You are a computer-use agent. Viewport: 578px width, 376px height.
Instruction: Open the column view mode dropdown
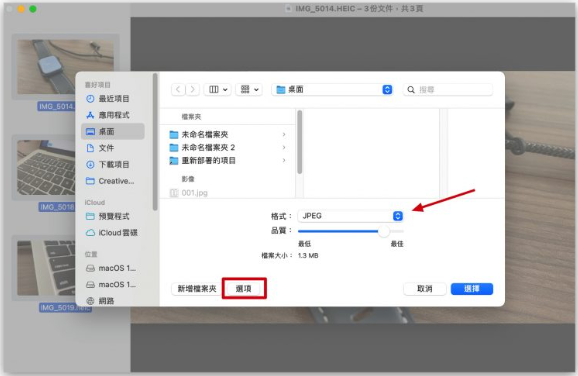coord(217,90)
